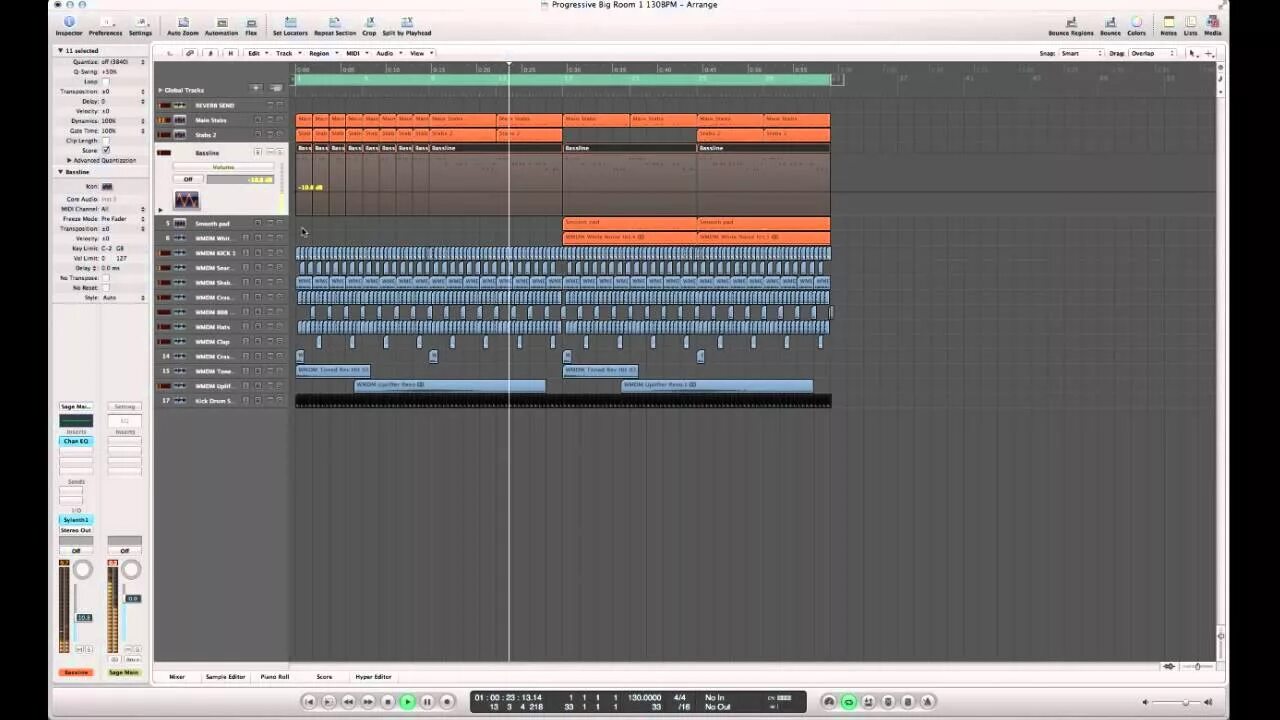Open project Settings from the toolbar
1280x720 pixels.
140,26
